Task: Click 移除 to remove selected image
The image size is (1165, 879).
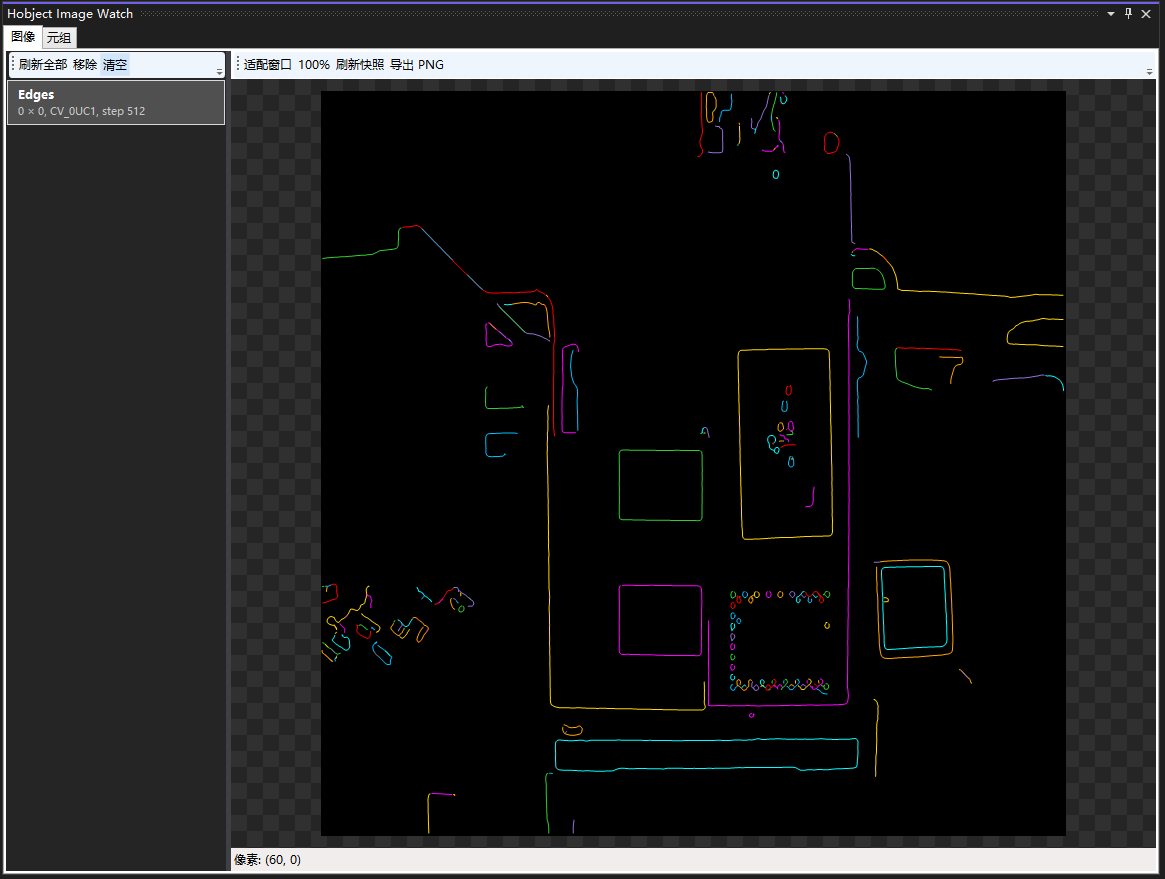Action: pos(85,65)
